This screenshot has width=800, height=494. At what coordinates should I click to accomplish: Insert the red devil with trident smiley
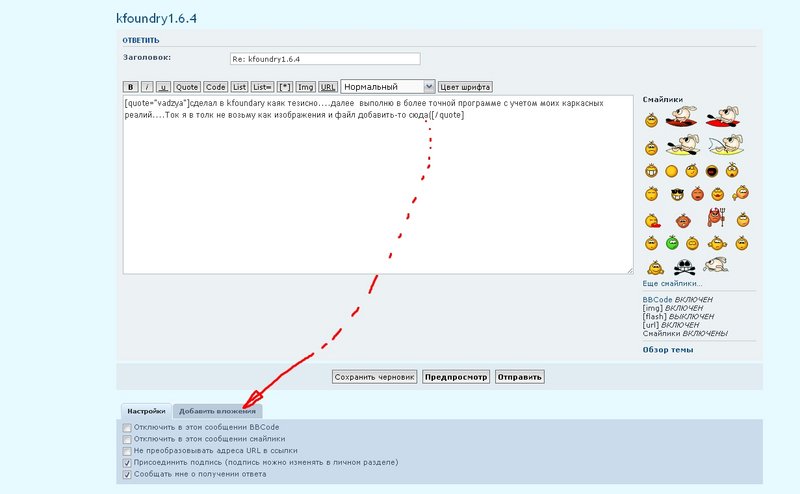click(716, 217)
